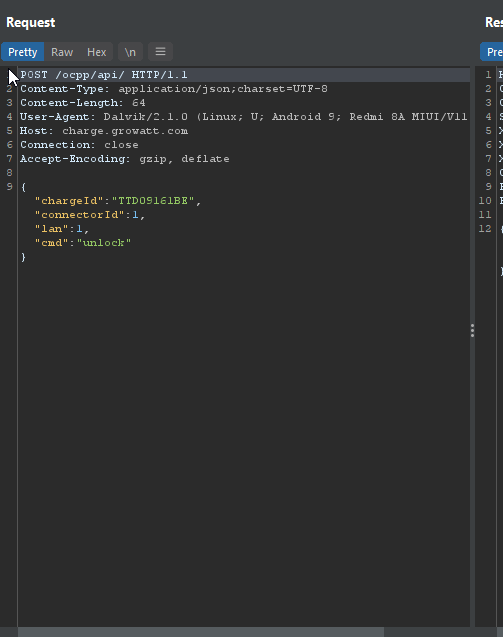The width and height of the screenshot is (503, 637).
Task: Click the horizontal scrollbar under the request editor
Action: tap(201, 632)
